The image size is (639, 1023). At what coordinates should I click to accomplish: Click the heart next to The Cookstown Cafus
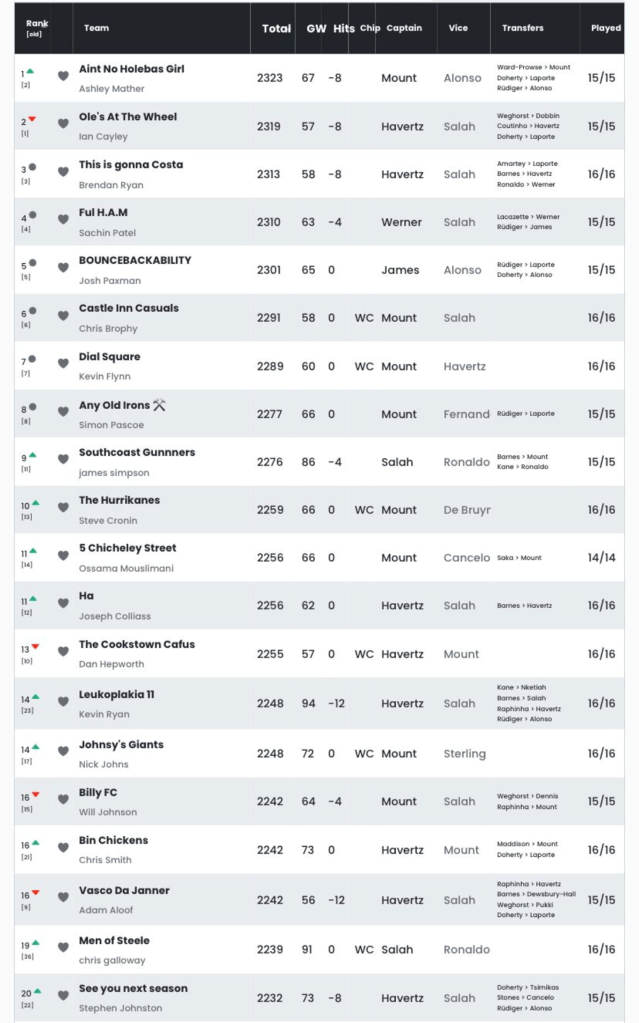63,652
